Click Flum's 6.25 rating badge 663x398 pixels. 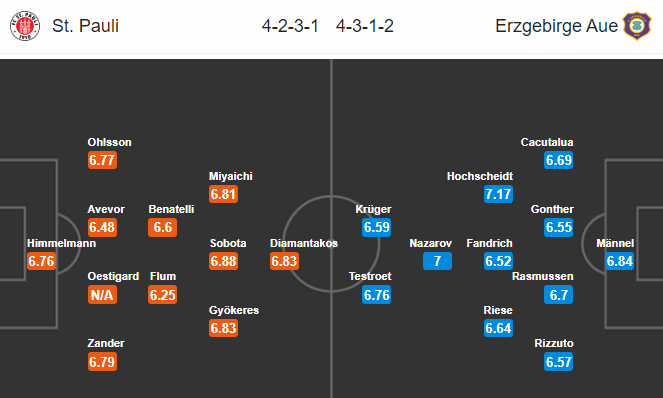click(162, 295)
